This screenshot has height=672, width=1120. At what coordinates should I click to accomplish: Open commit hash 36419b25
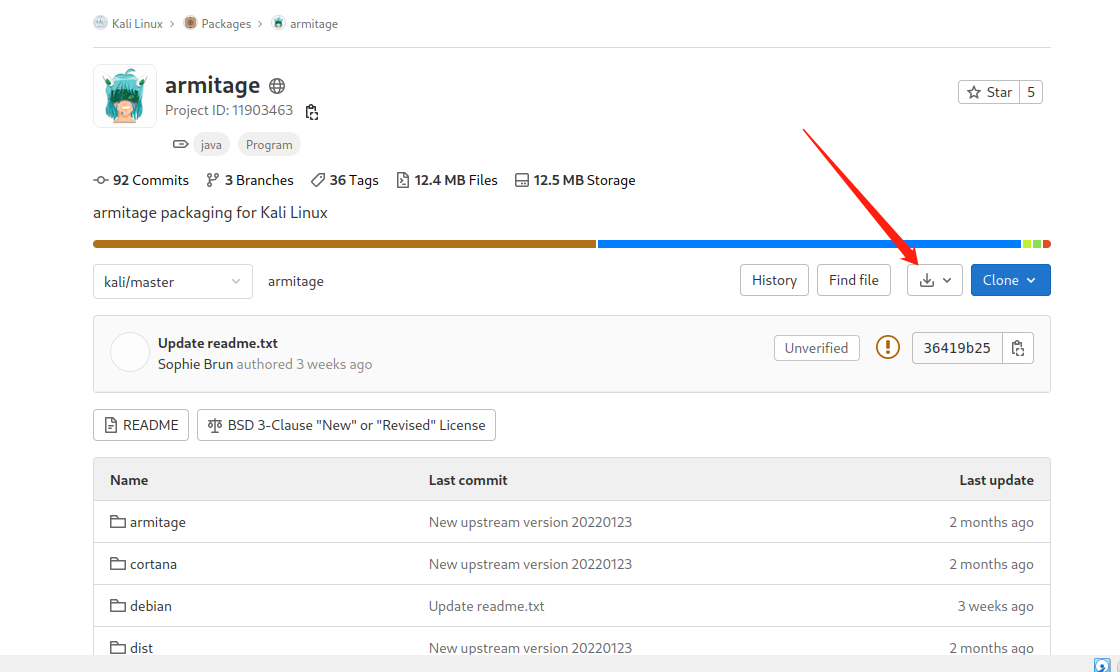(957, 348)
